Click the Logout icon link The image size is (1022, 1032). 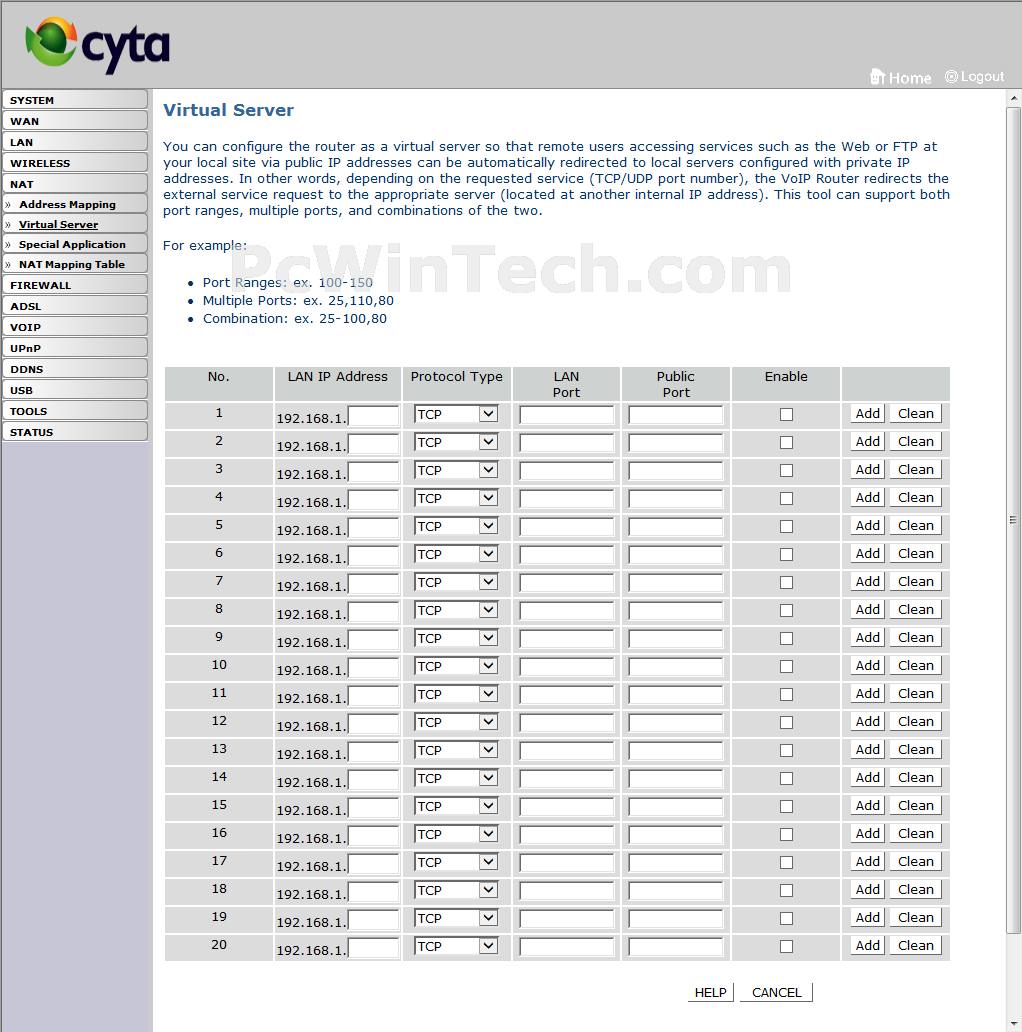975,76
